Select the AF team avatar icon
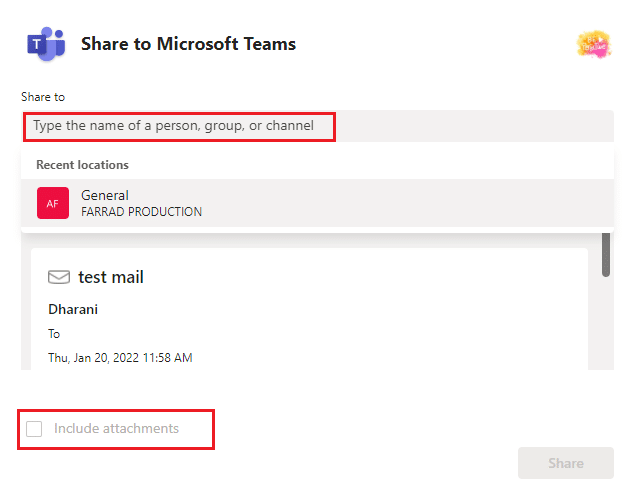This screenshot has width=634, height=483. tap(53, 203)
